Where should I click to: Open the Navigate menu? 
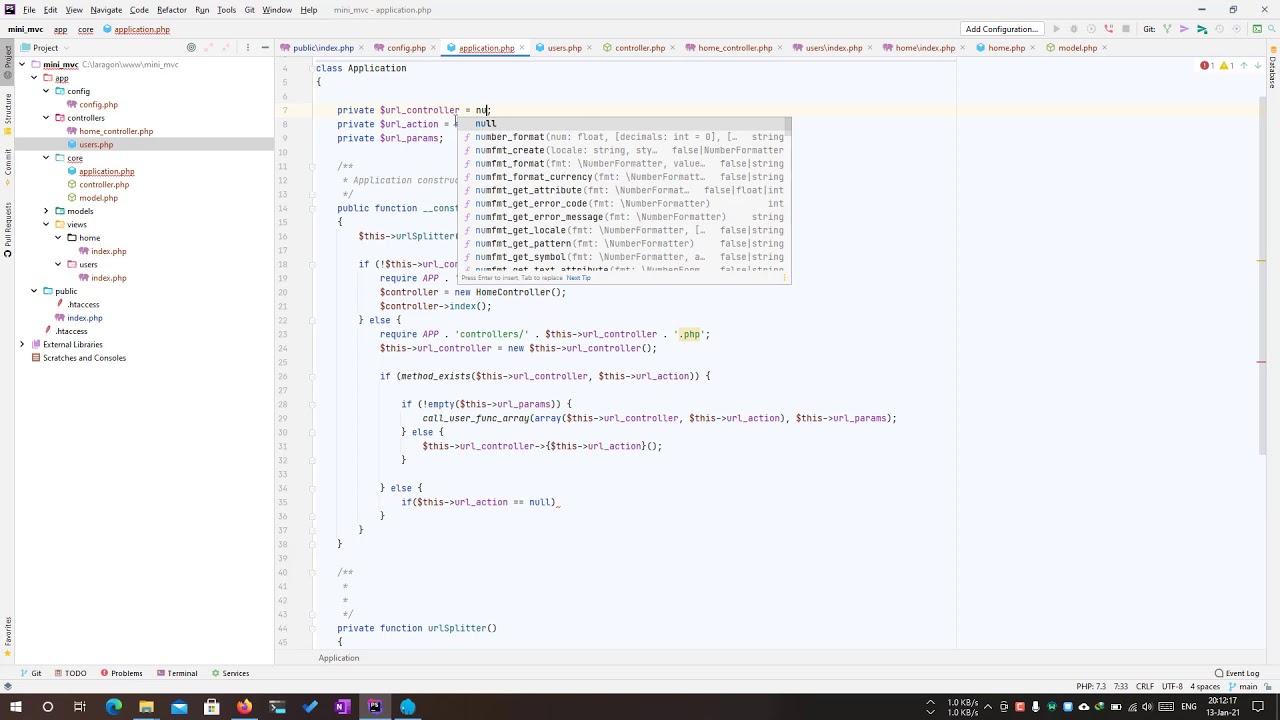pyautogui.click(x=106, y=10)
